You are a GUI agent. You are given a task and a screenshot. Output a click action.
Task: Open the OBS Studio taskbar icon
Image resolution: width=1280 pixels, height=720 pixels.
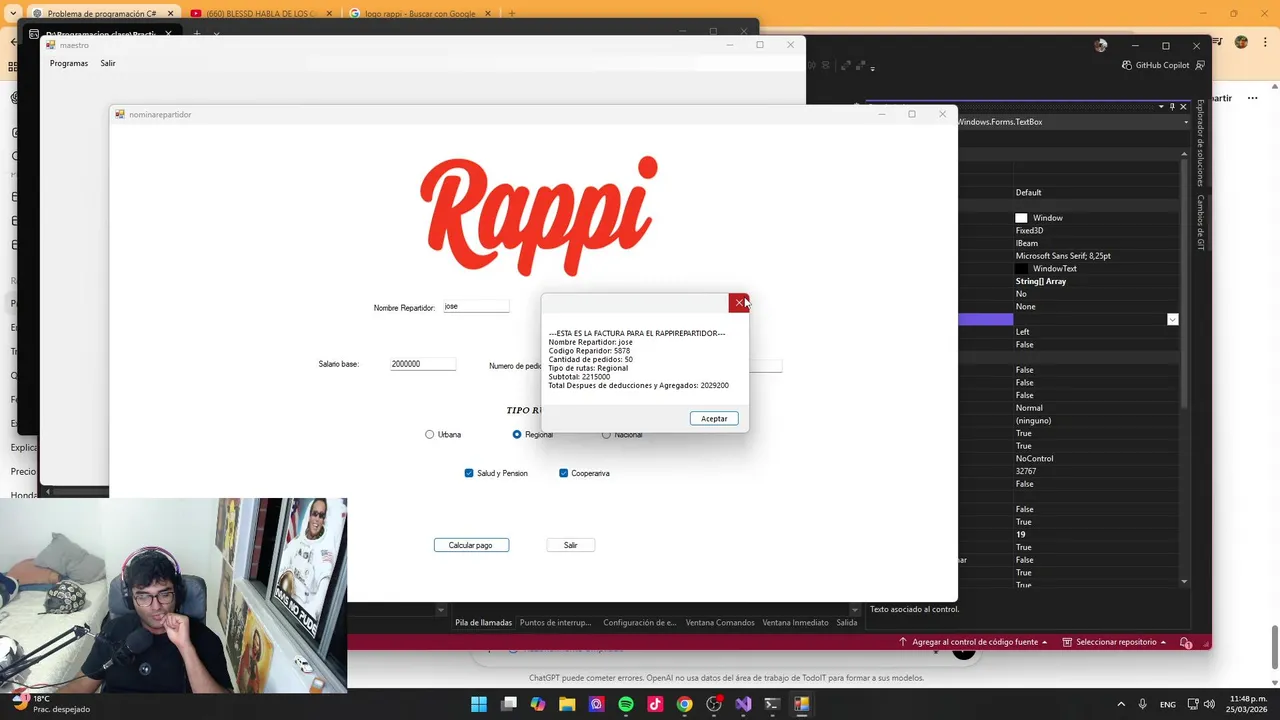point(714,704)
